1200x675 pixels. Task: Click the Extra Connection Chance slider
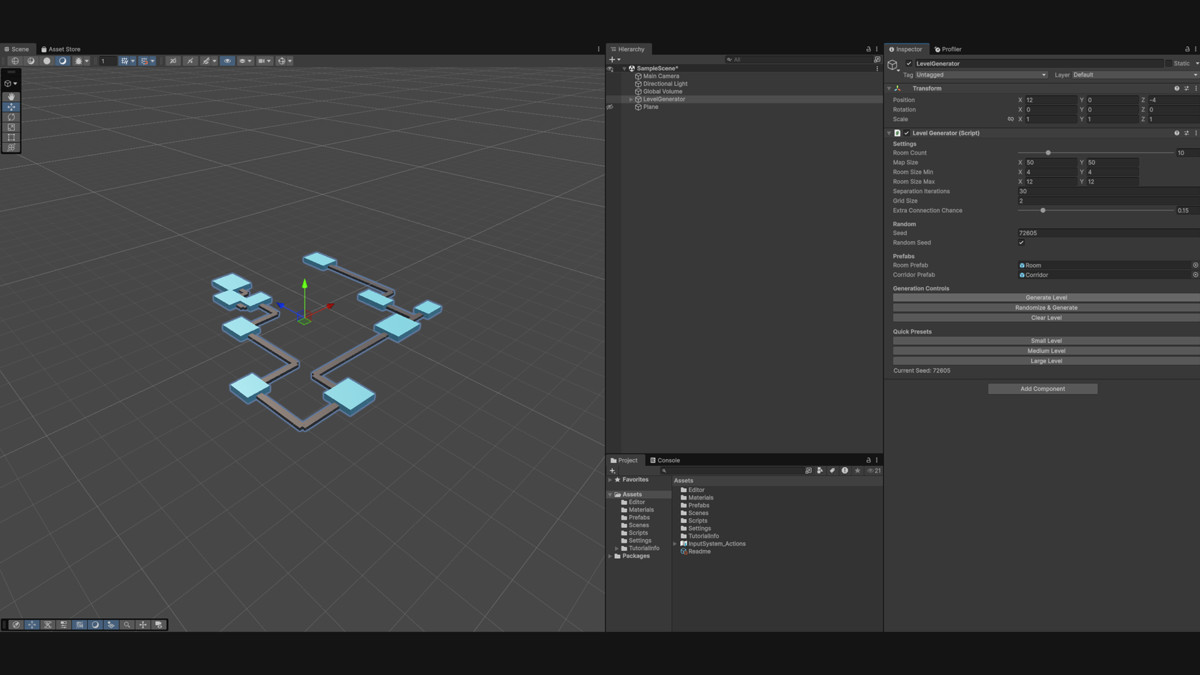tap(1095, 210)
